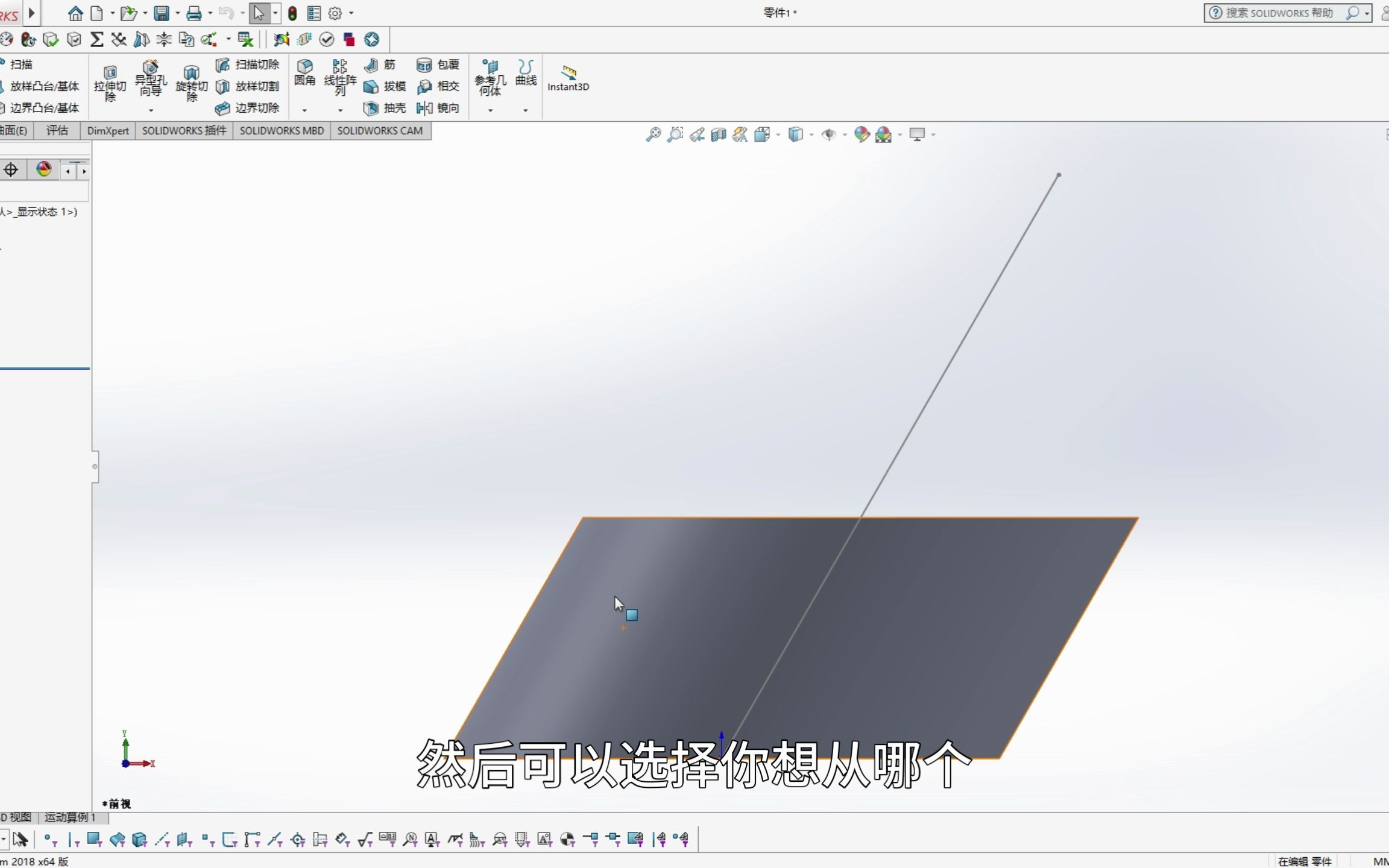Expand the 参考几何体 dropdown arrow
This screenshot has height=868, width=1389.
pos(490,110)
